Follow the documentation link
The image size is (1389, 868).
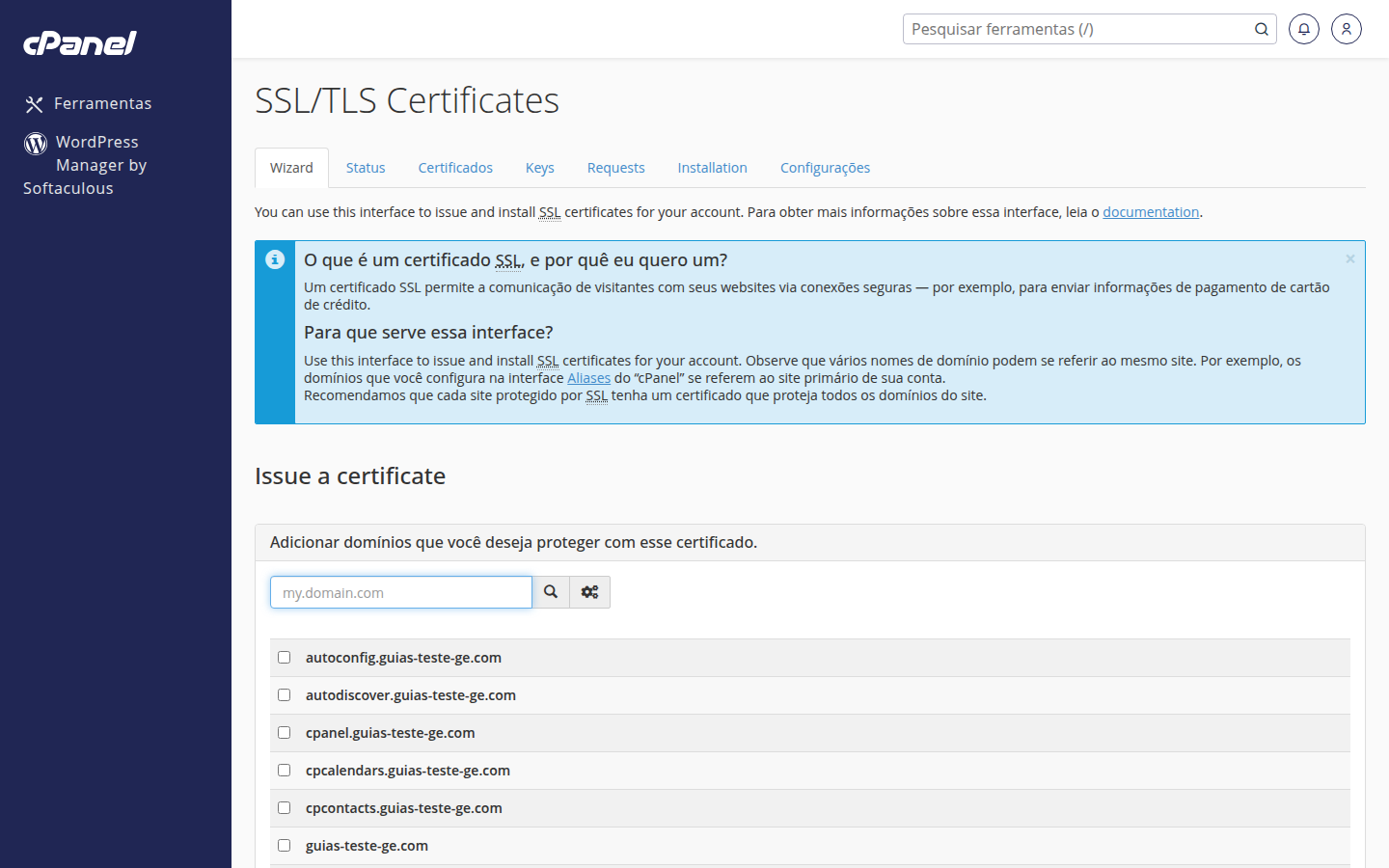click(1151, 212)
